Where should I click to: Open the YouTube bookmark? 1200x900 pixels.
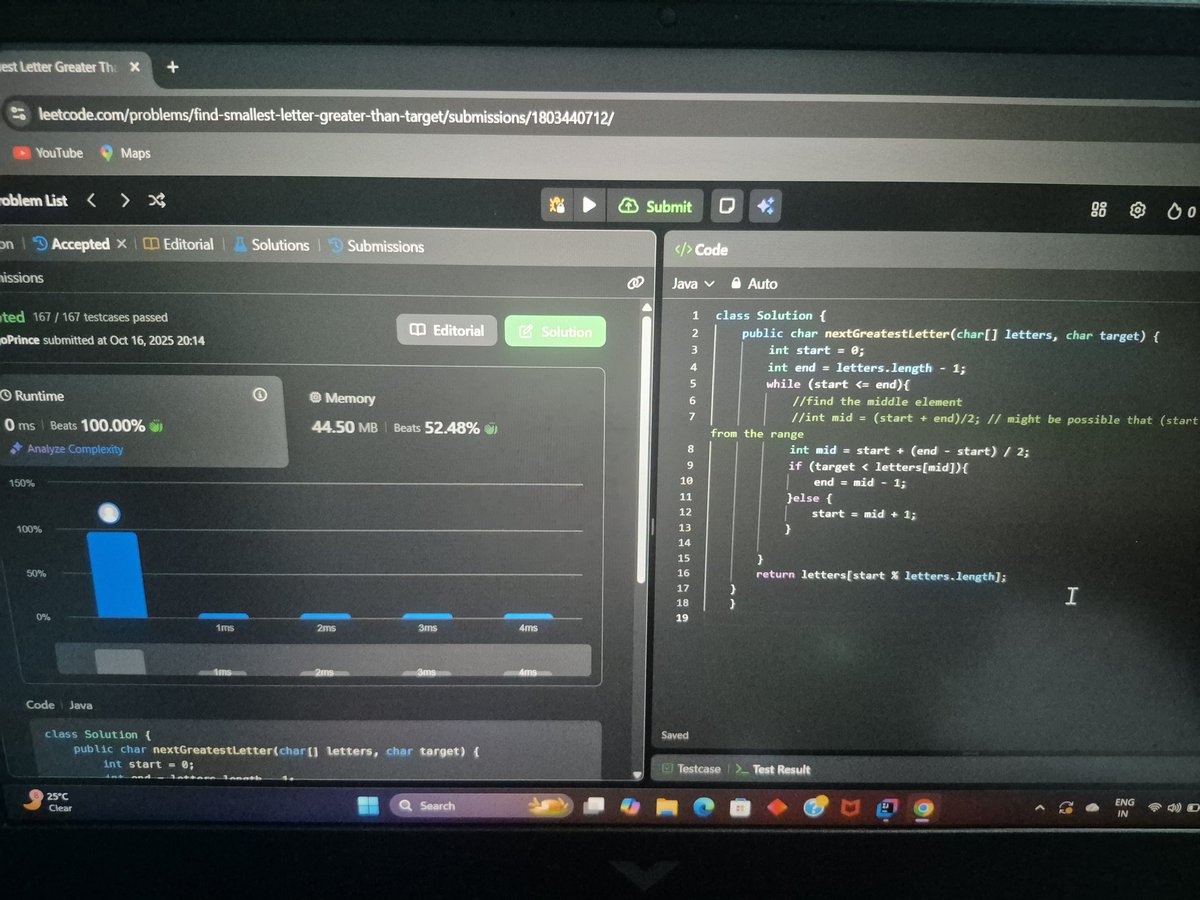[48, 153]
